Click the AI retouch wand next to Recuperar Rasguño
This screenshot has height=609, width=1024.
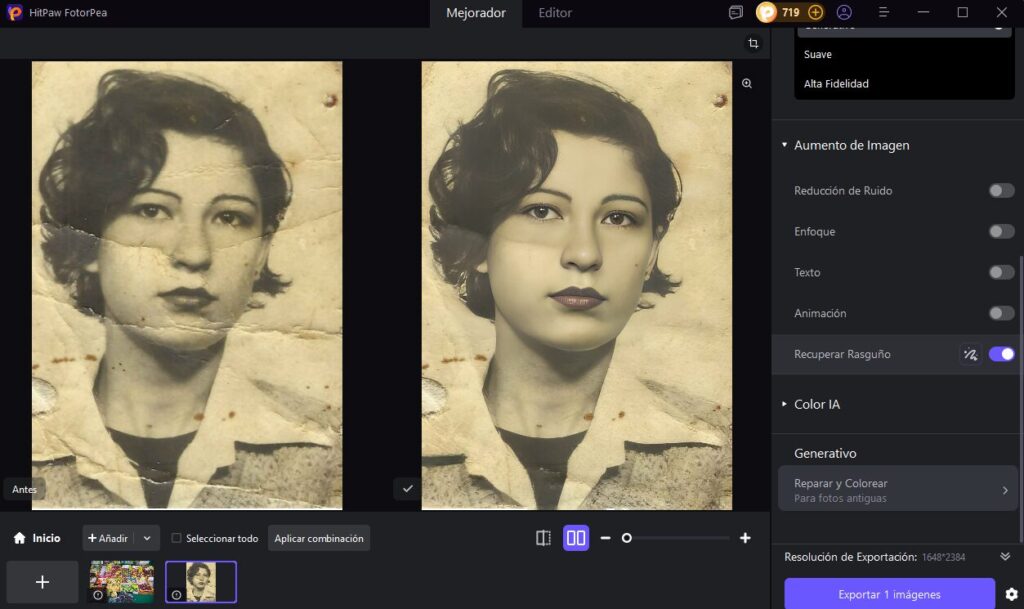(969, 353)
